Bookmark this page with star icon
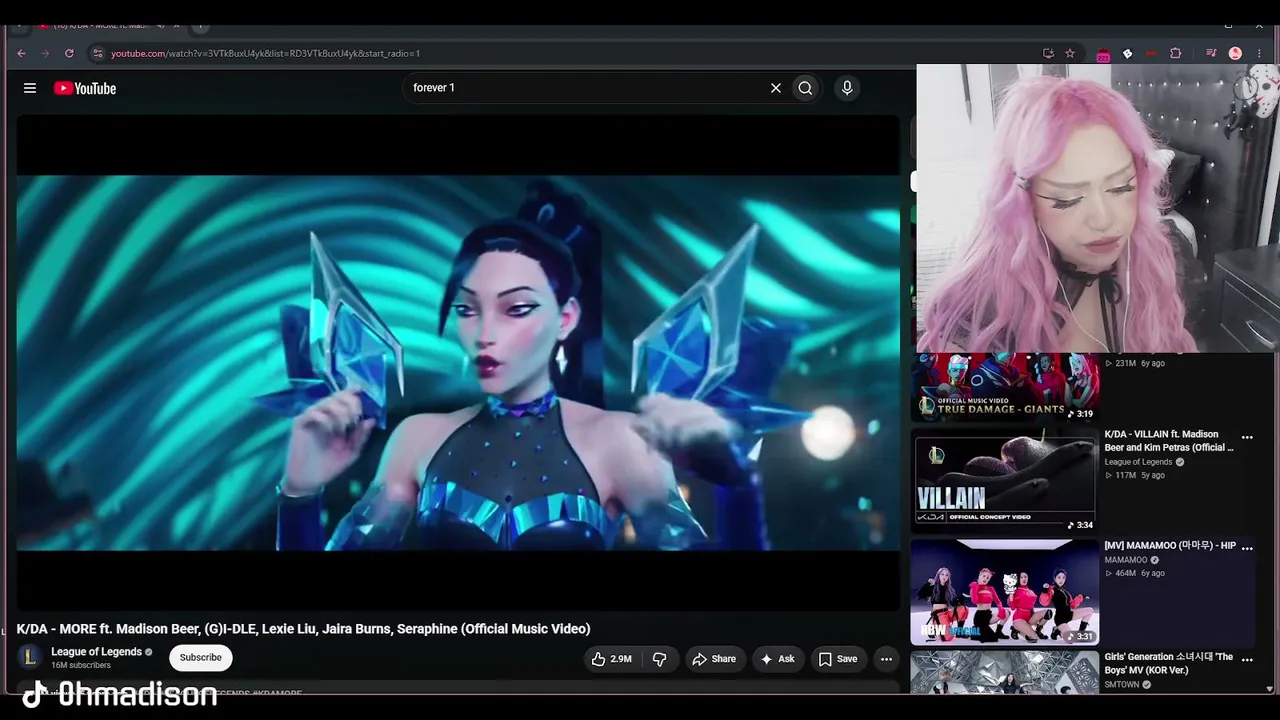Screen dimensions: 1280x720 (x=1070, y=53)
